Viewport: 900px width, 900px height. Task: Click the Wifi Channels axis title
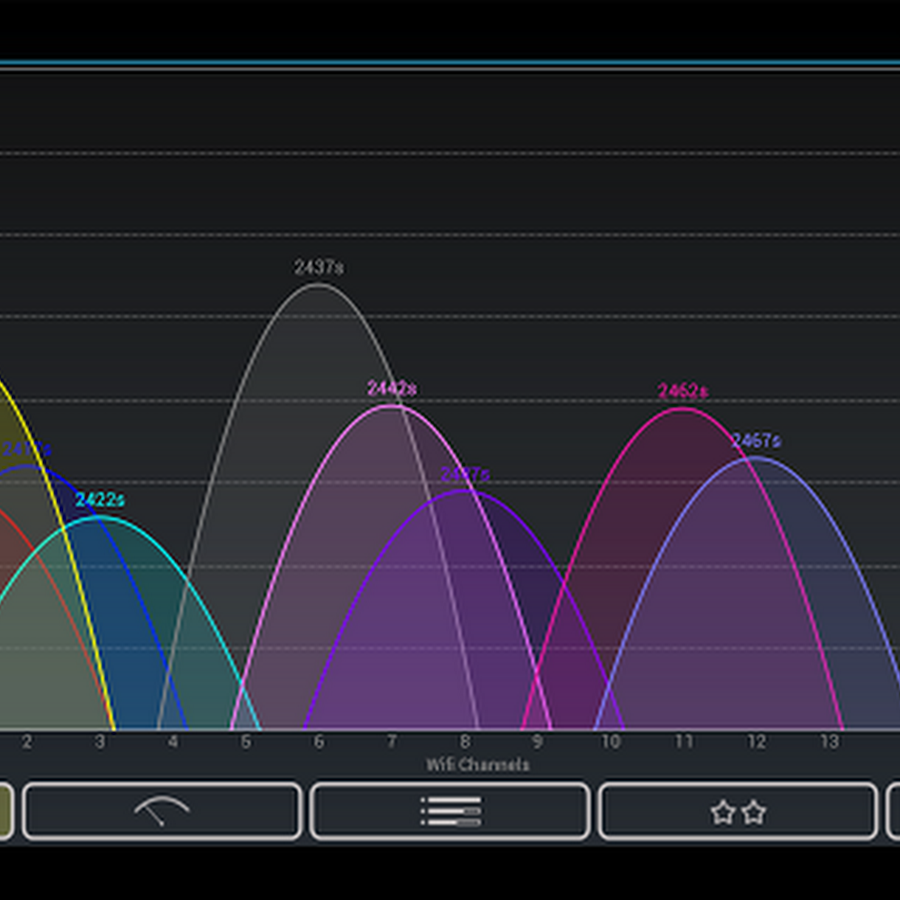[478, 765]
